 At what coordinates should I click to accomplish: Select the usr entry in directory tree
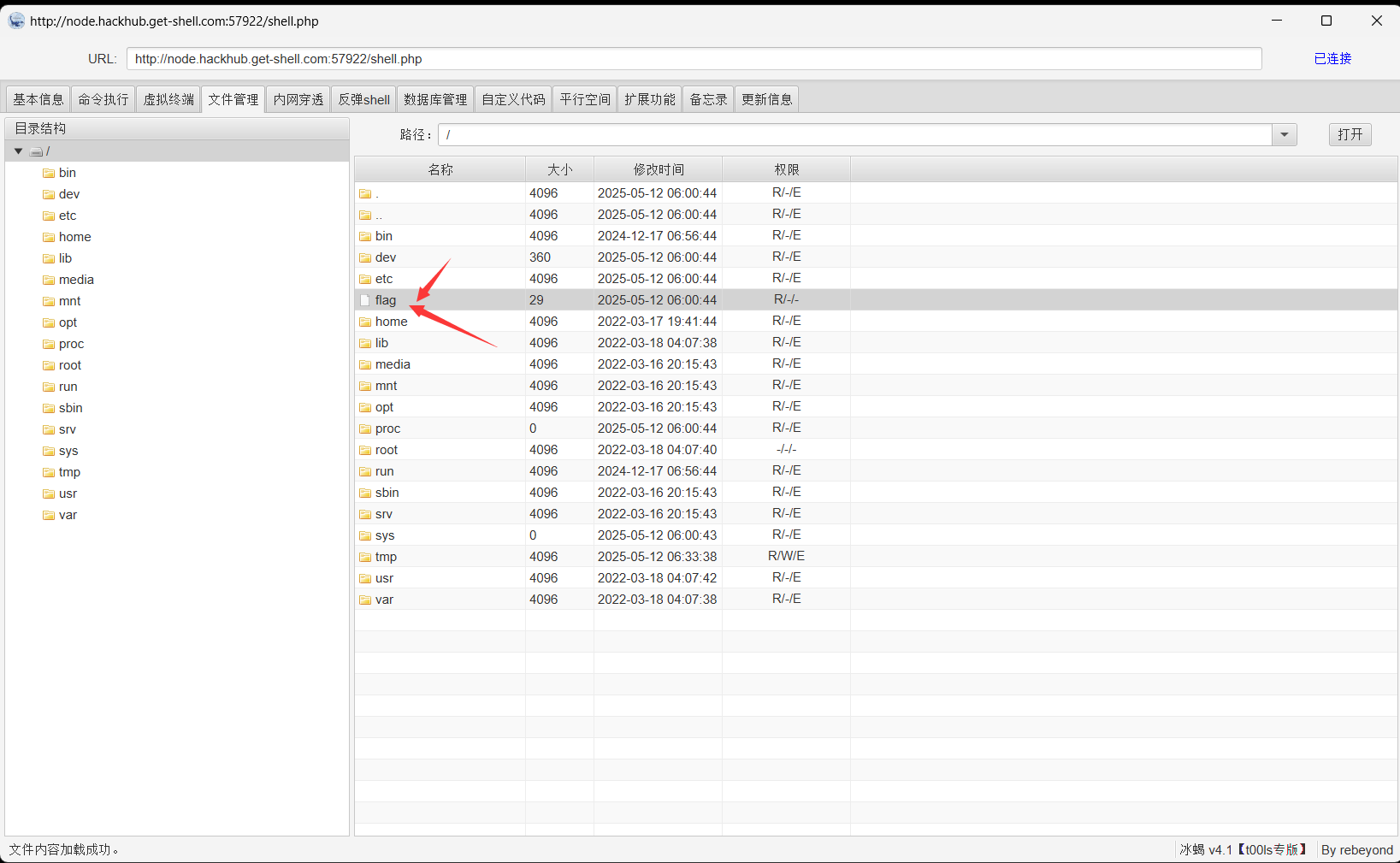[68, 494]
